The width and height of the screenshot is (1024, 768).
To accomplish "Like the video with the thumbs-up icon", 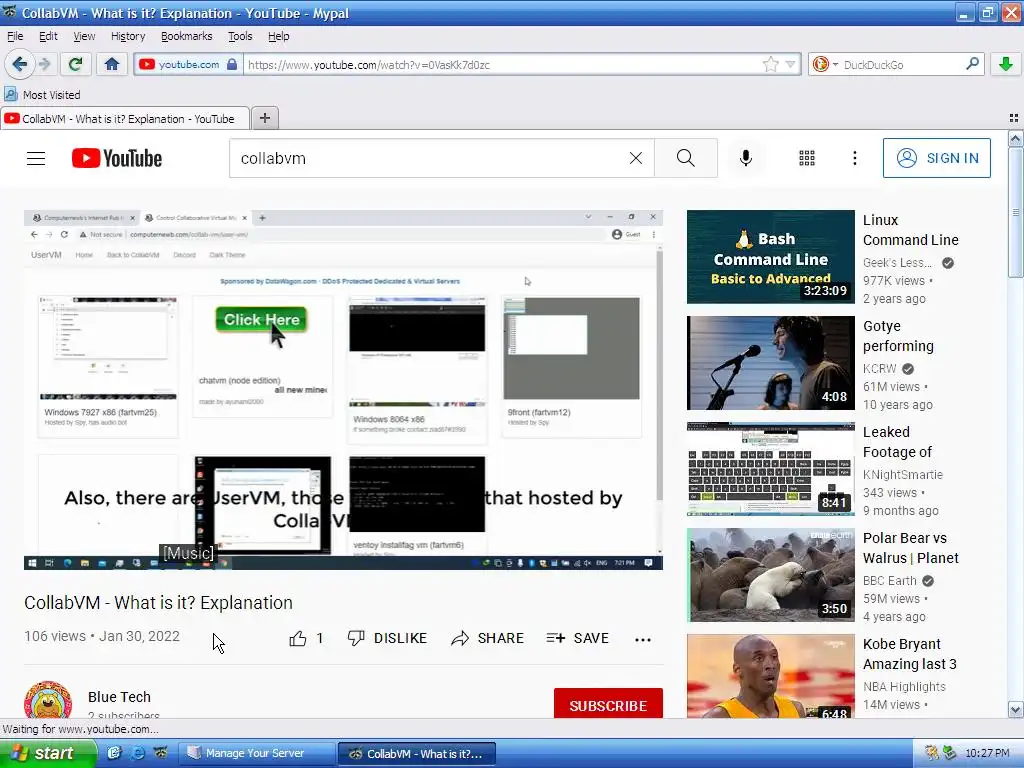I will point(298,638).
